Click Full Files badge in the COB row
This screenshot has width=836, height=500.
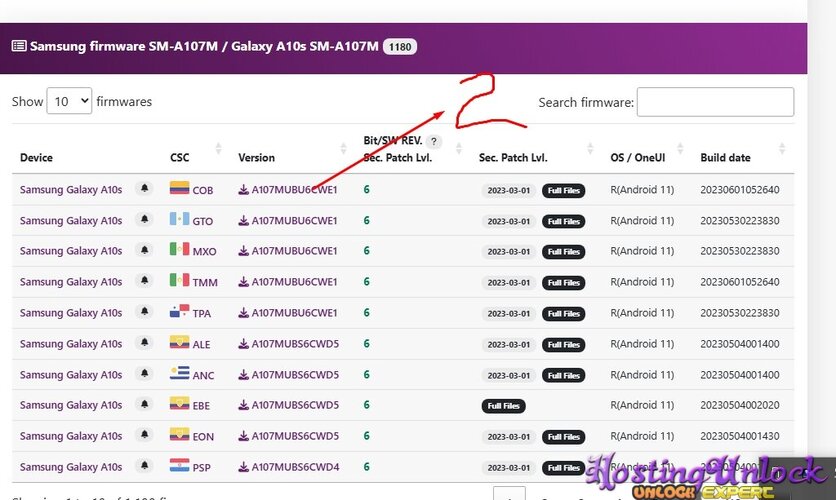pos(564,191)
